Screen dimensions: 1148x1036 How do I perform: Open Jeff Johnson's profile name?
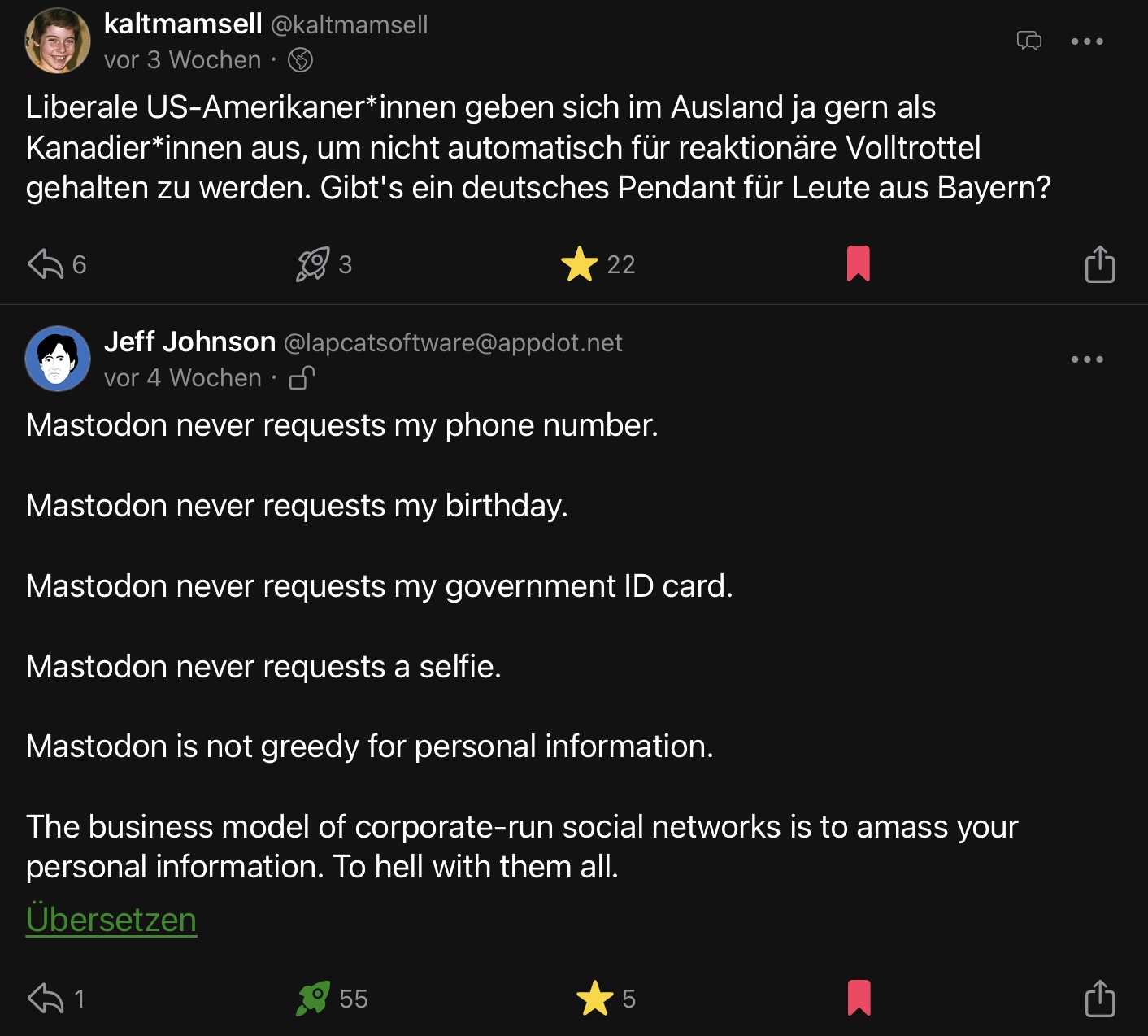pyautogui.click(x=190, y=342)
